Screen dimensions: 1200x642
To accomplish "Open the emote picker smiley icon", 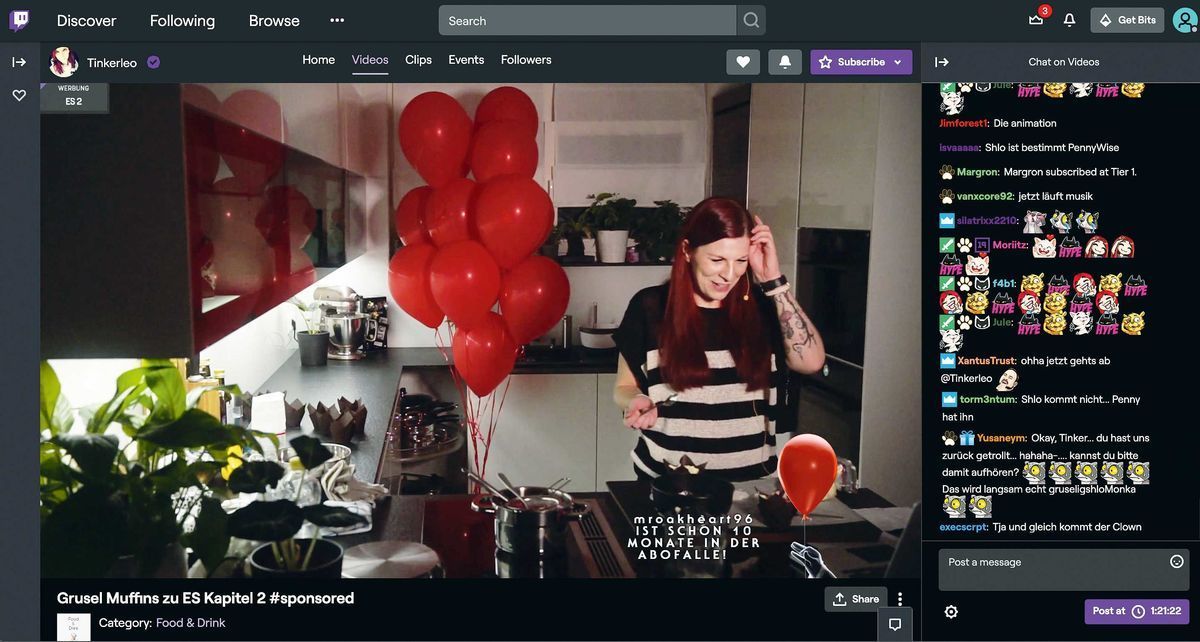I will coord(1176,562).
